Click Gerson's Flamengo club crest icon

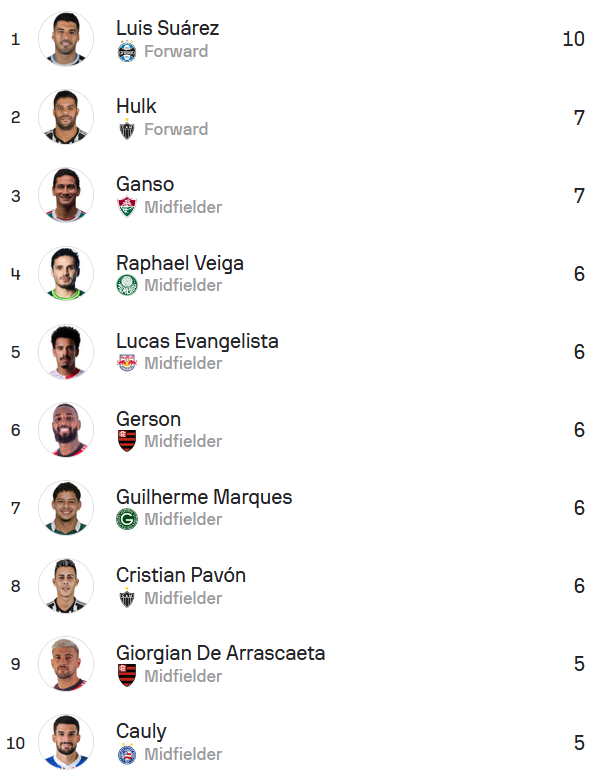(x=127, y=442)
